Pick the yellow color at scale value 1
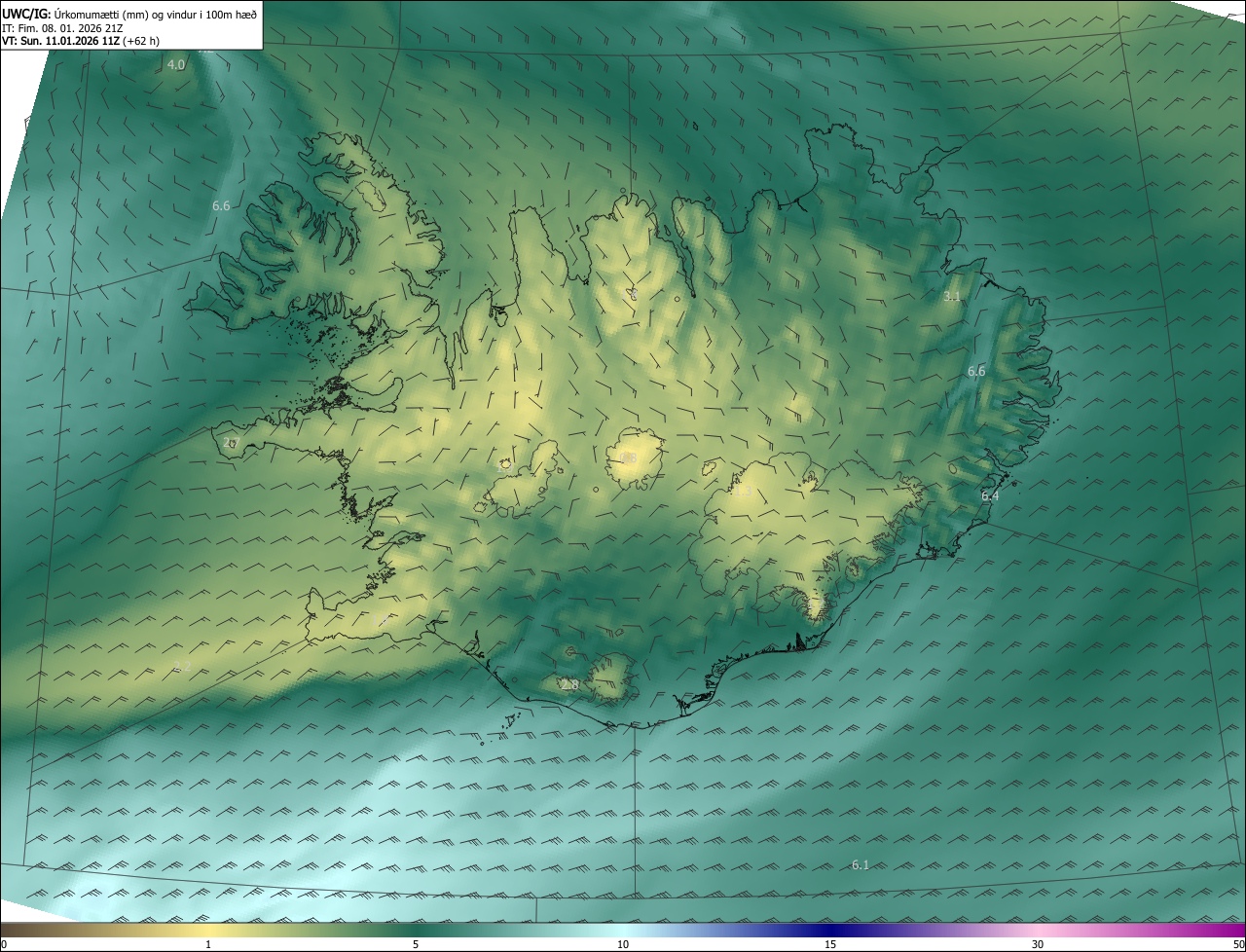This screenshot has height=952, width=1246. (208, 930)
